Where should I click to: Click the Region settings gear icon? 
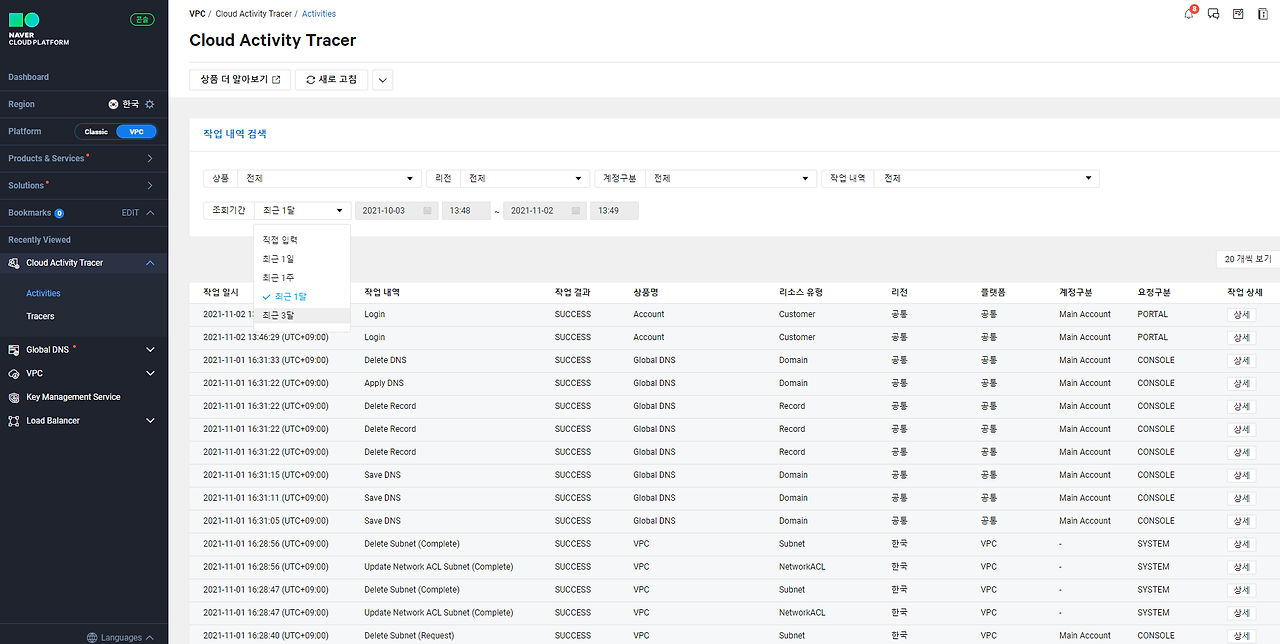[x=150, y=104]
